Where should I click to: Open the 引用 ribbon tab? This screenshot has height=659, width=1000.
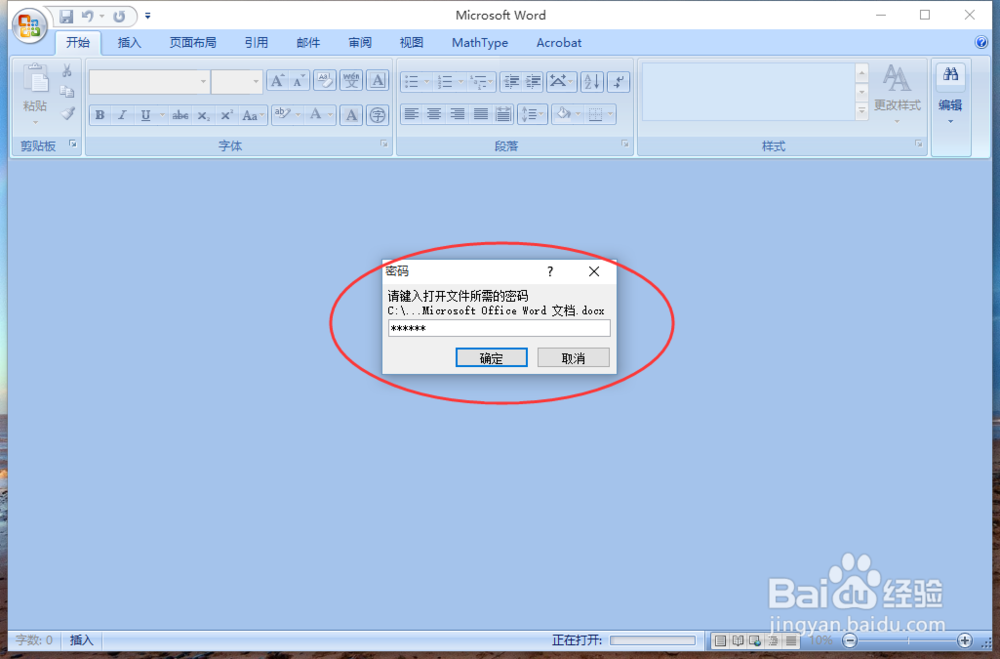pos(256,43)
